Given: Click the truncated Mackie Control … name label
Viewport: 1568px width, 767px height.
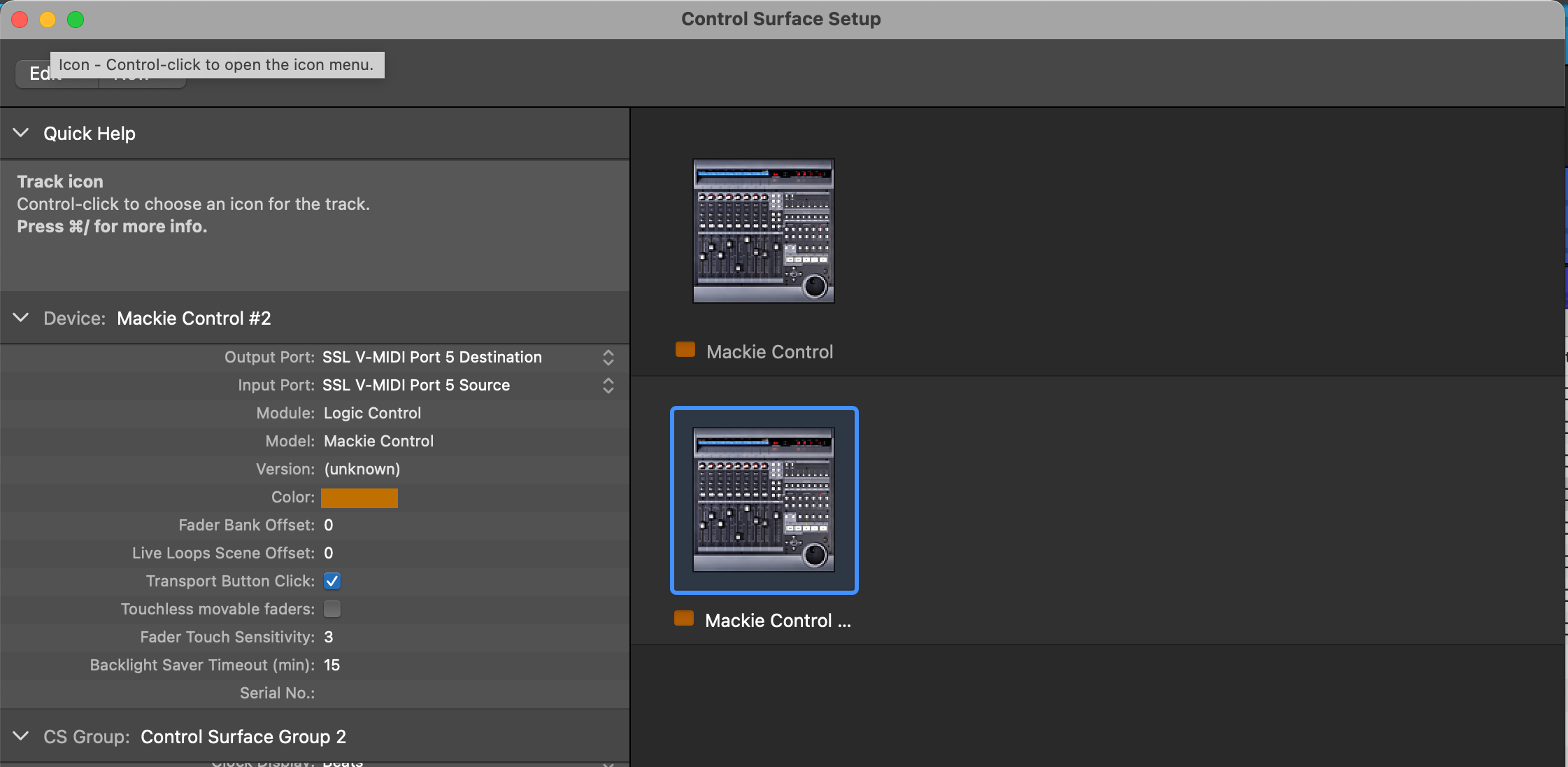Looking at the screenshot, I should pos(778,621).
